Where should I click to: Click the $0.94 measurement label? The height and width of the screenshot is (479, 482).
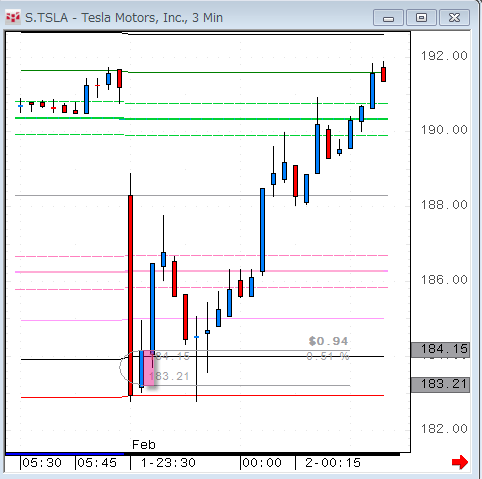coord(328,341)
